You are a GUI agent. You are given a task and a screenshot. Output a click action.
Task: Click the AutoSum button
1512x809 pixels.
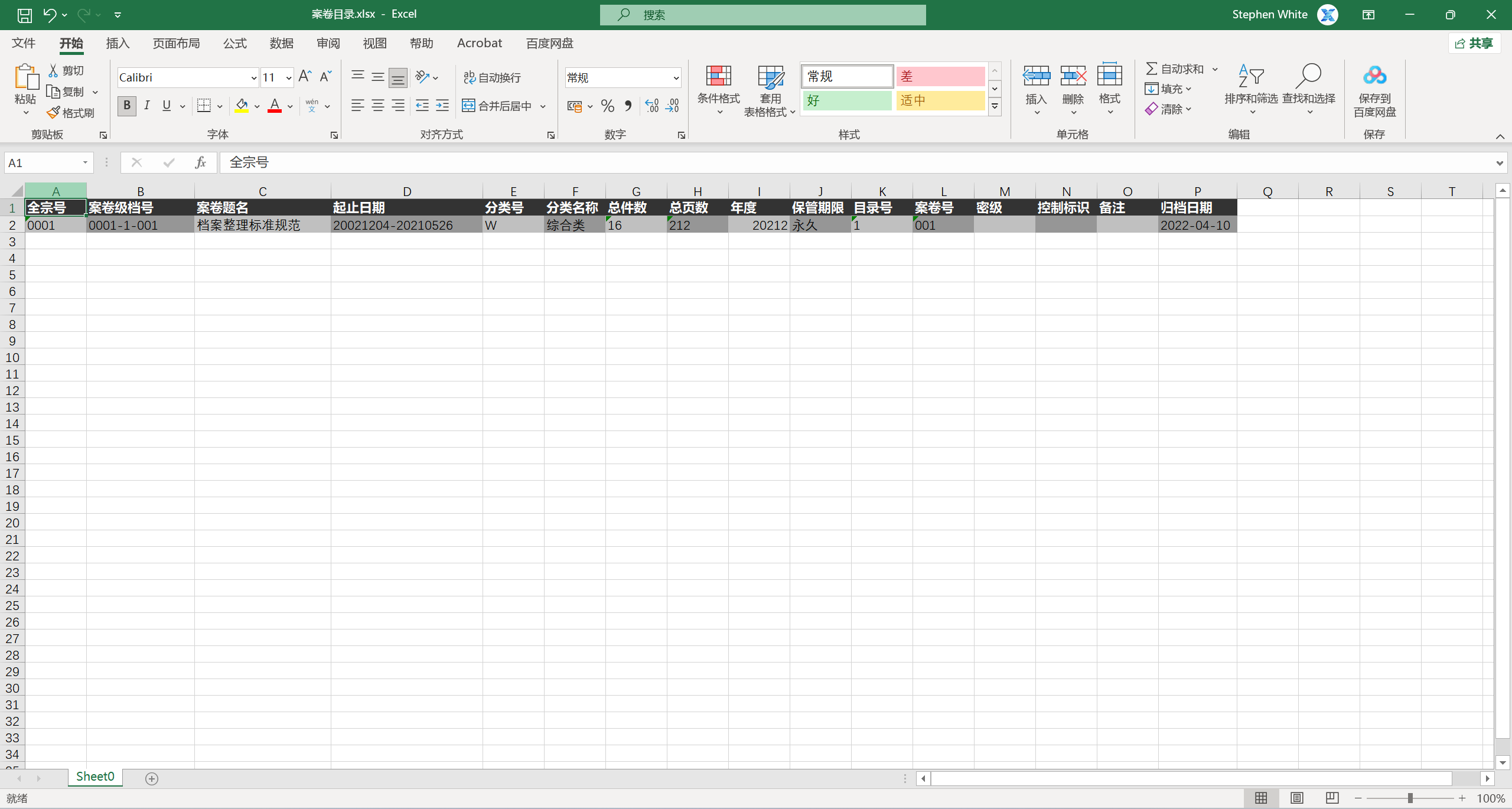point(1174,69)
